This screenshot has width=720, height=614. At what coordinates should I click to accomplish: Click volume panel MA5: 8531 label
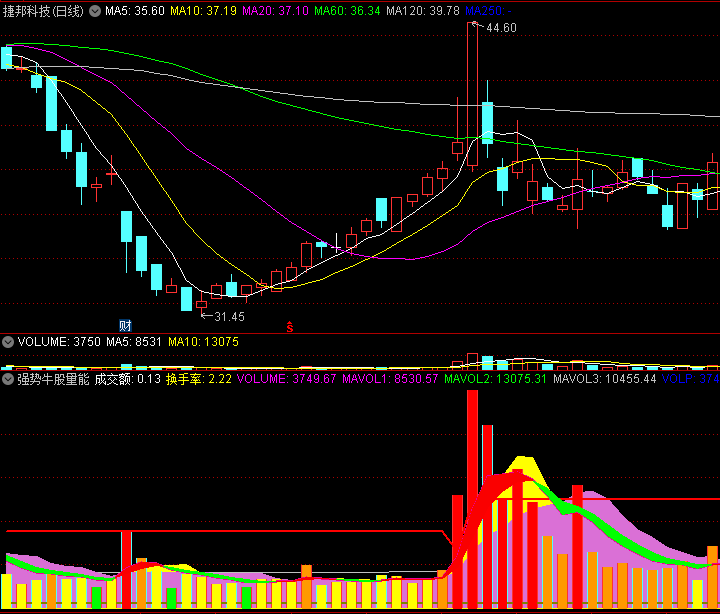pos(134,342)
